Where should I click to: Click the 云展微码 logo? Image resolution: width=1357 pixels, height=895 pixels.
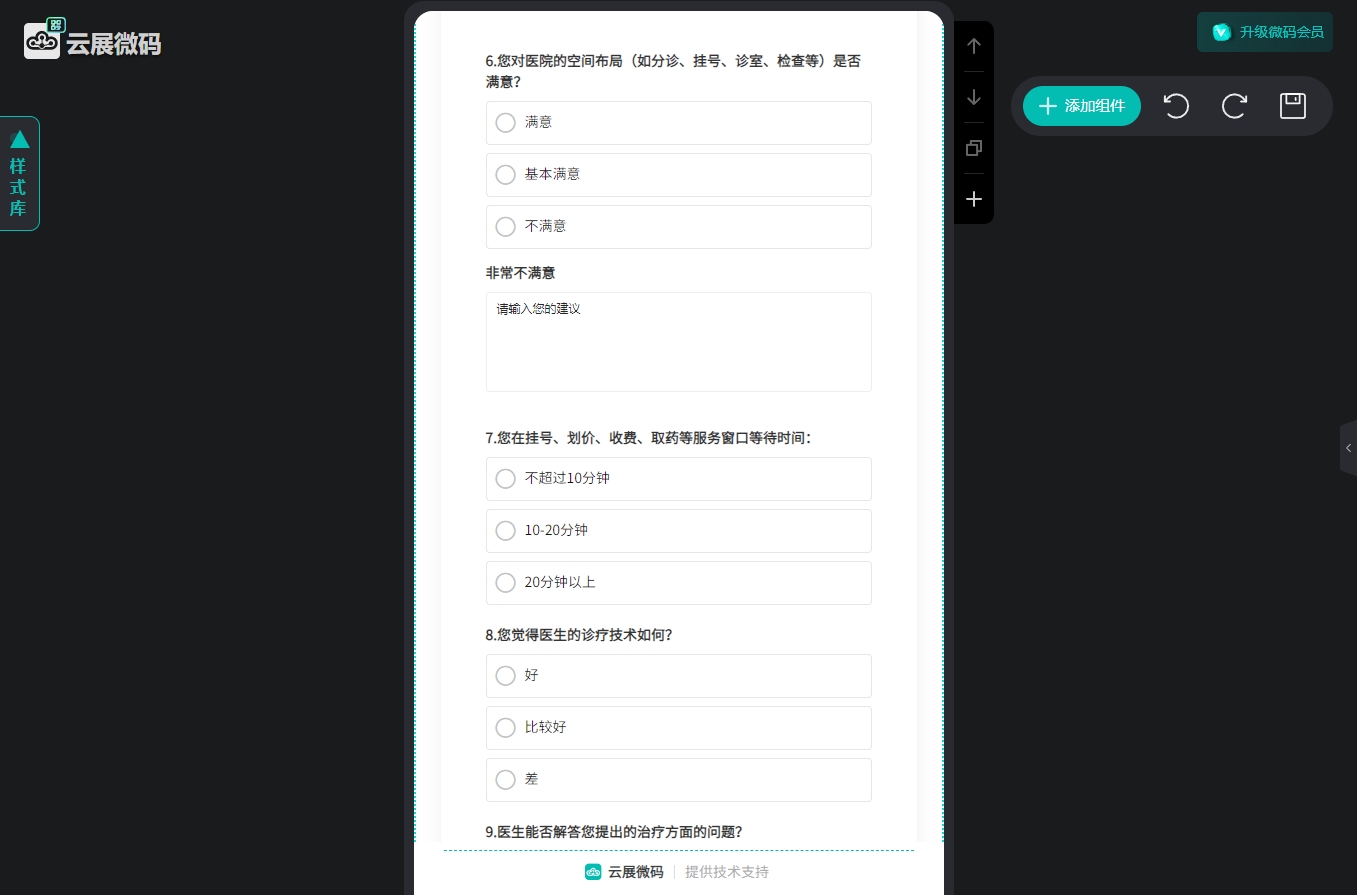click(92, 40)
